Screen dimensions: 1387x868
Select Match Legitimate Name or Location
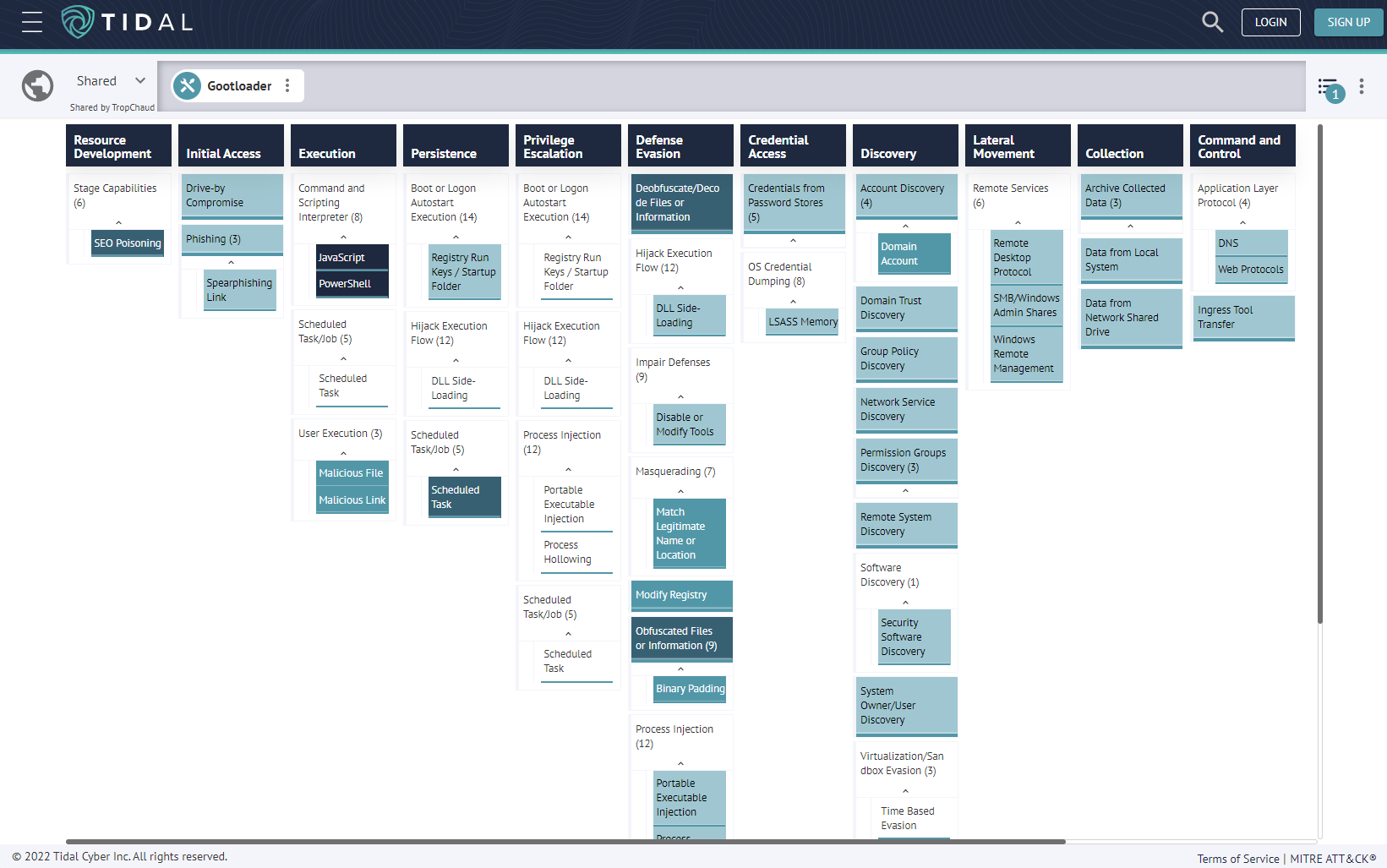point(690,534)
